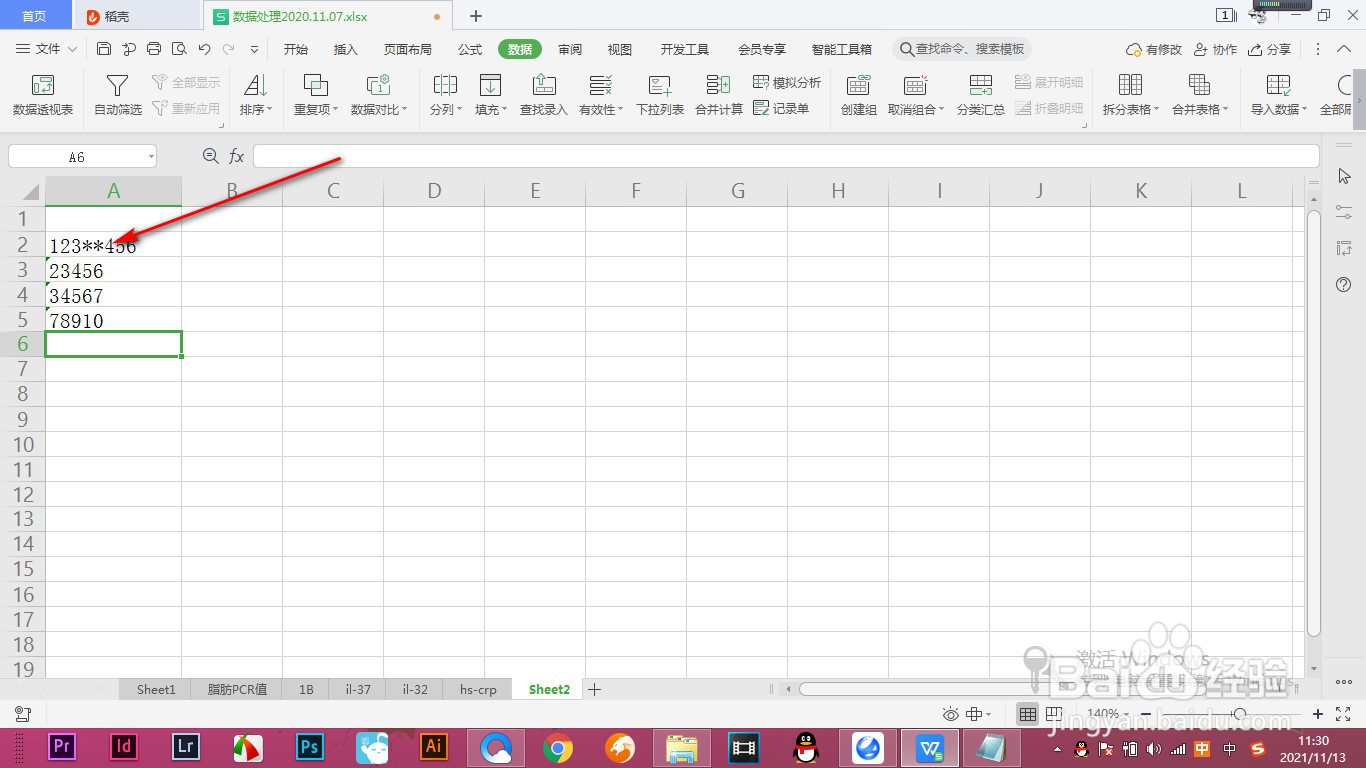Add a new sheet with plus button
1366x768 pixels.
pyautogui.click(x=594, y=689)
